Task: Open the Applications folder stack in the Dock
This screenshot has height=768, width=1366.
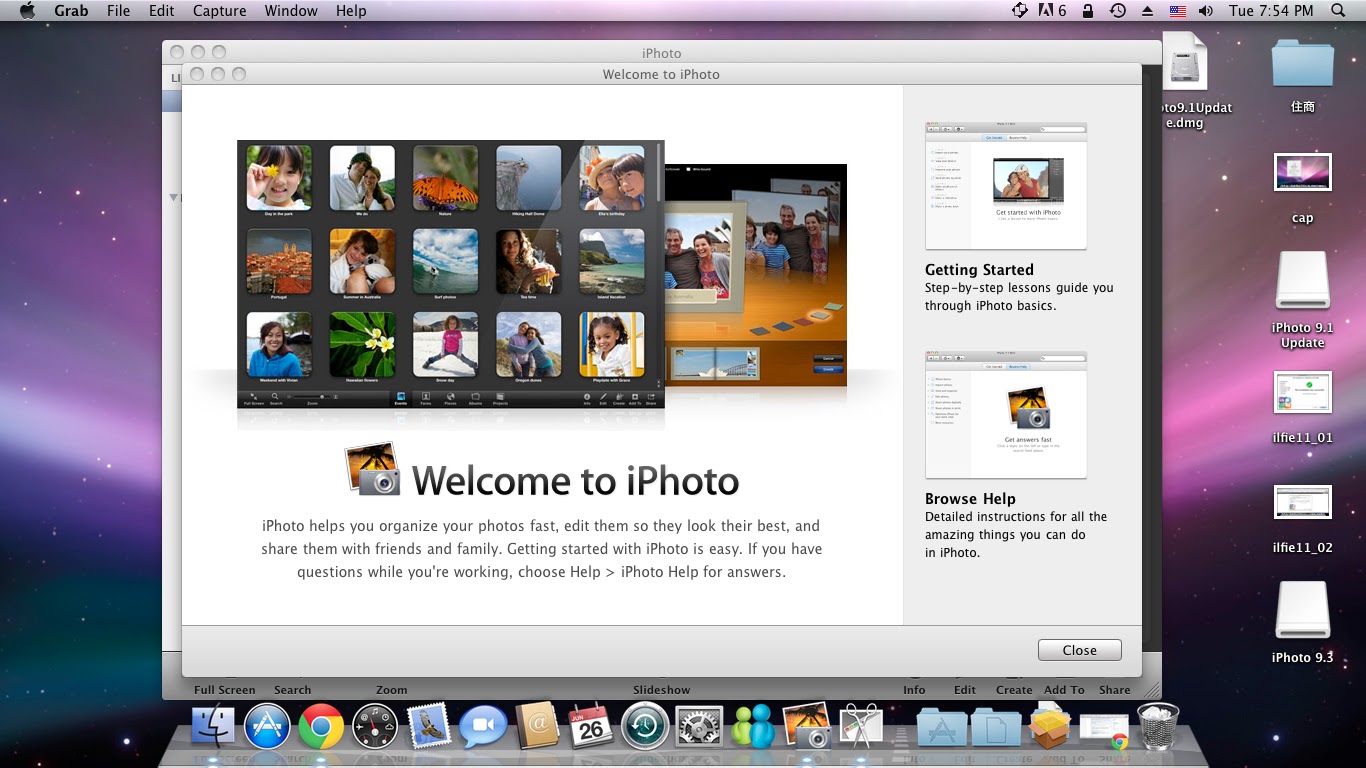Action: (942, 727)
